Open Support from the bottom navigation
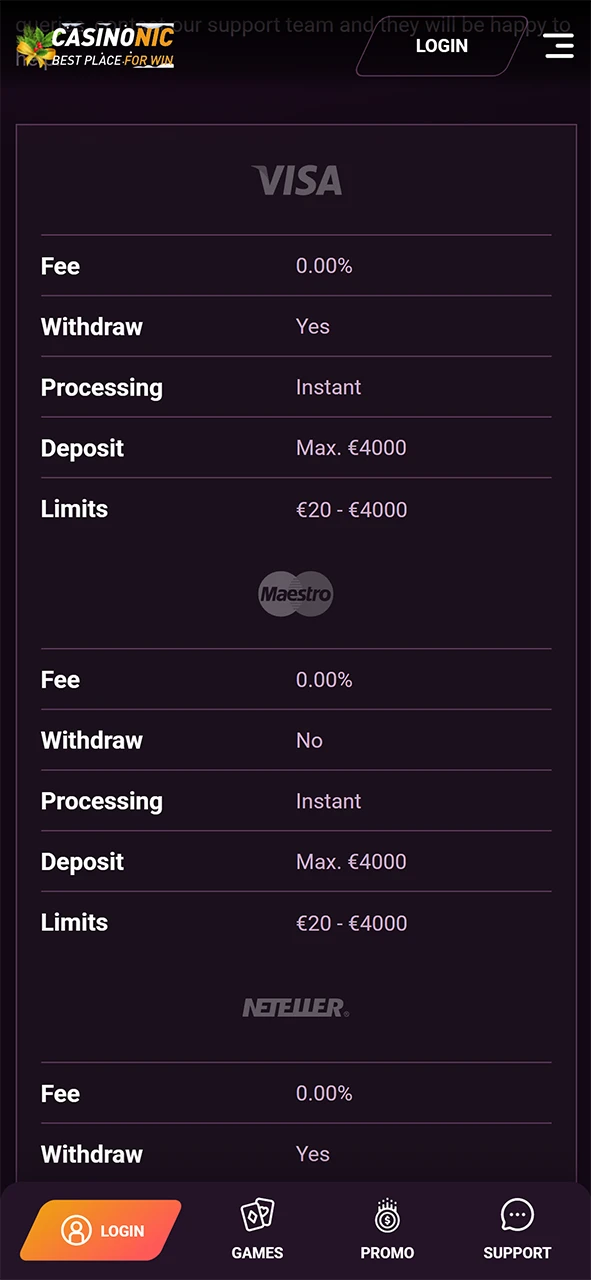Screen dimensions: 591x1280 (517, 1228)
